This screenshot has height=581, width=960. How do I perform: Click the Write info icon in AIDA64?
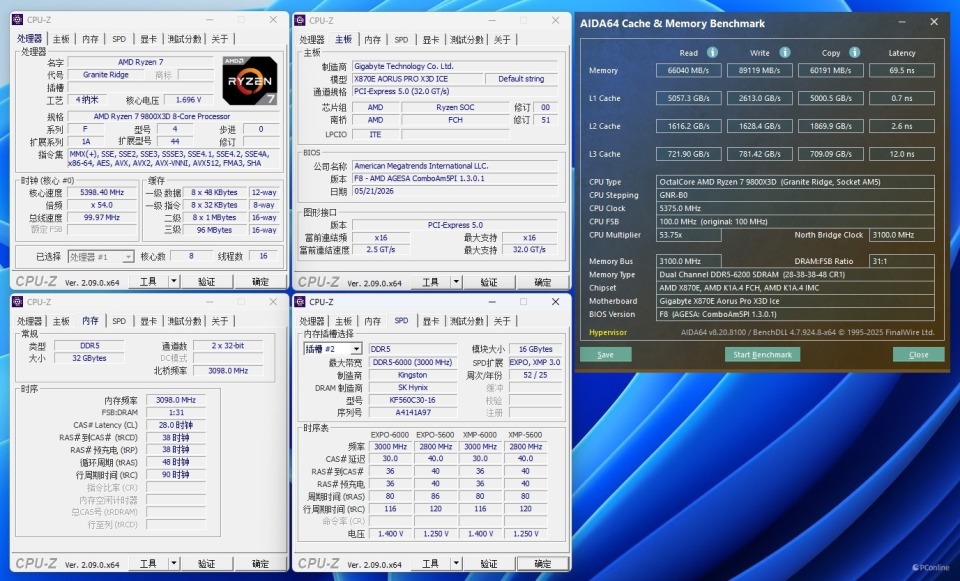[x=785, y=53]
